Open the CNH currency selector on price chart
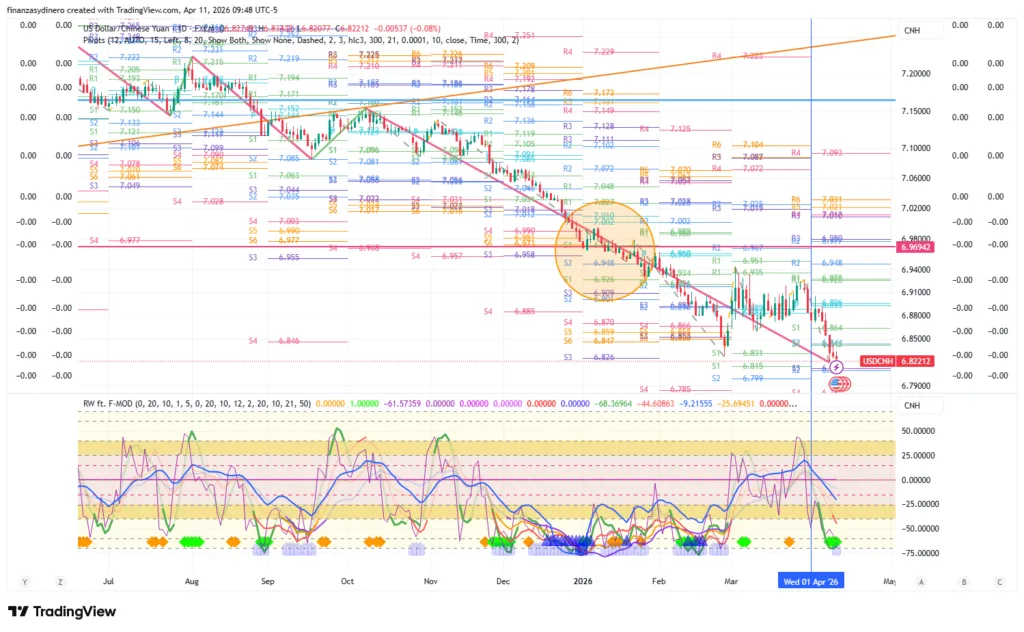 [x=911, y=31]
